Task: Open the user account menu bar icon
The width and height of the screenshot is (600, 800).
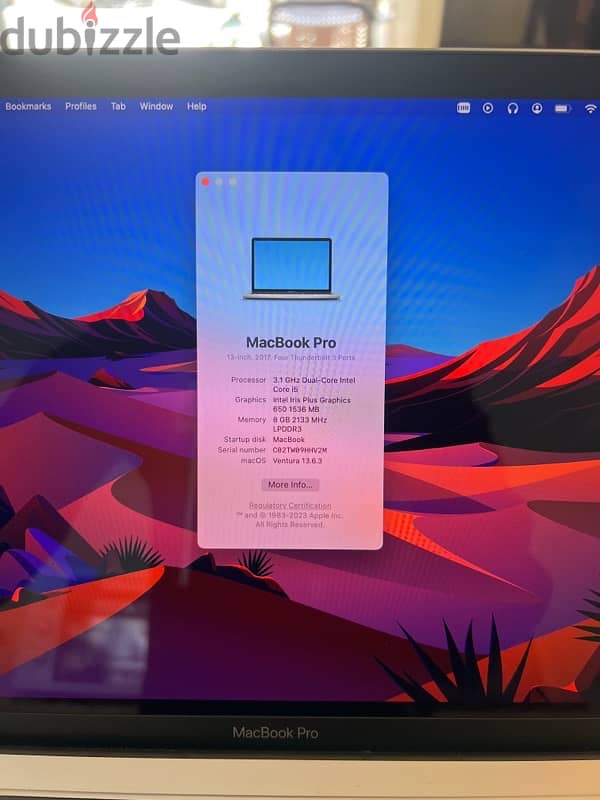Action: [537, 108]
